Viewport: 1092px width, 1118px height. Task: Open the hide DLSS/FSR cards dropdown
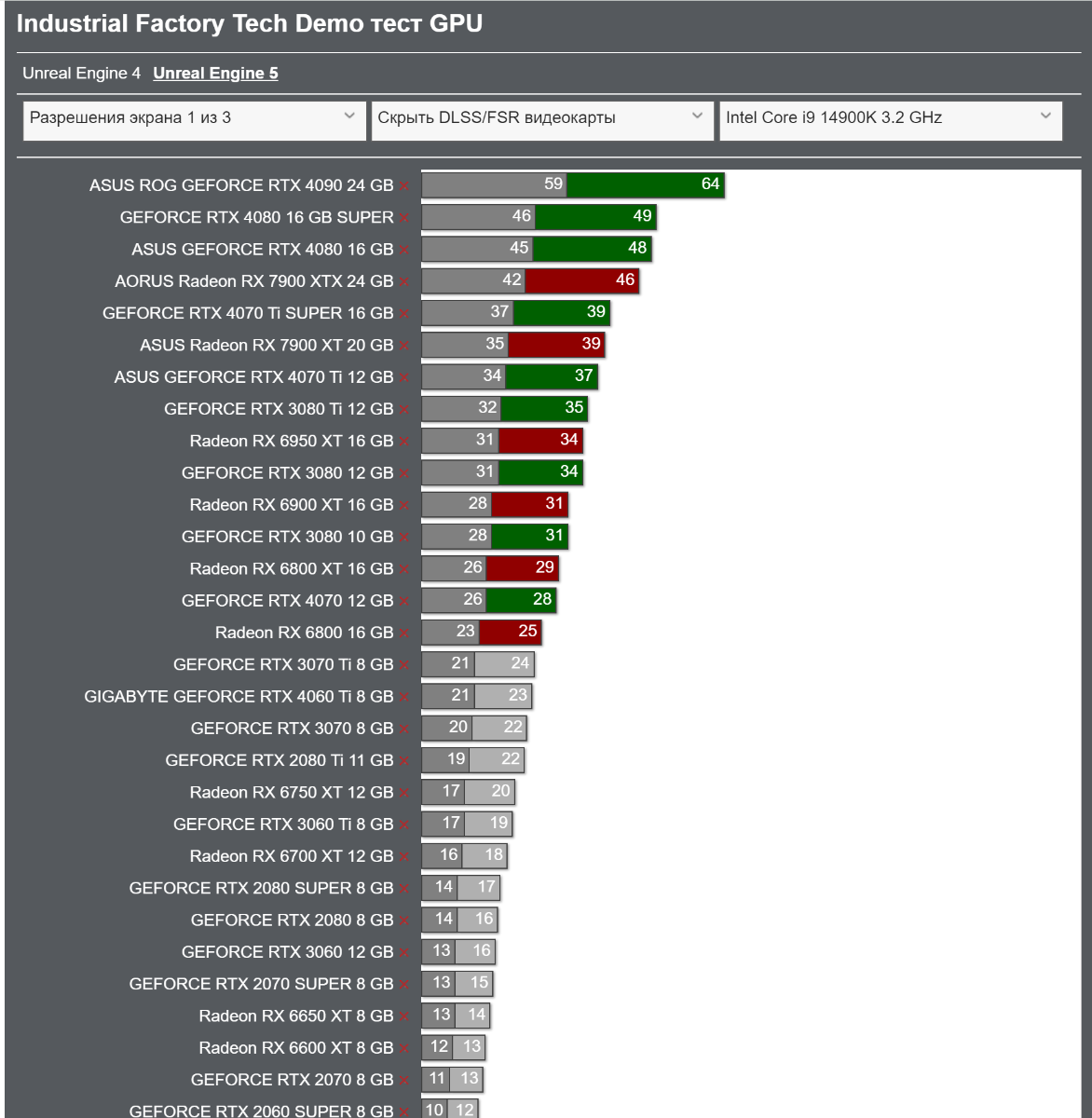click(x=542, y=120)
